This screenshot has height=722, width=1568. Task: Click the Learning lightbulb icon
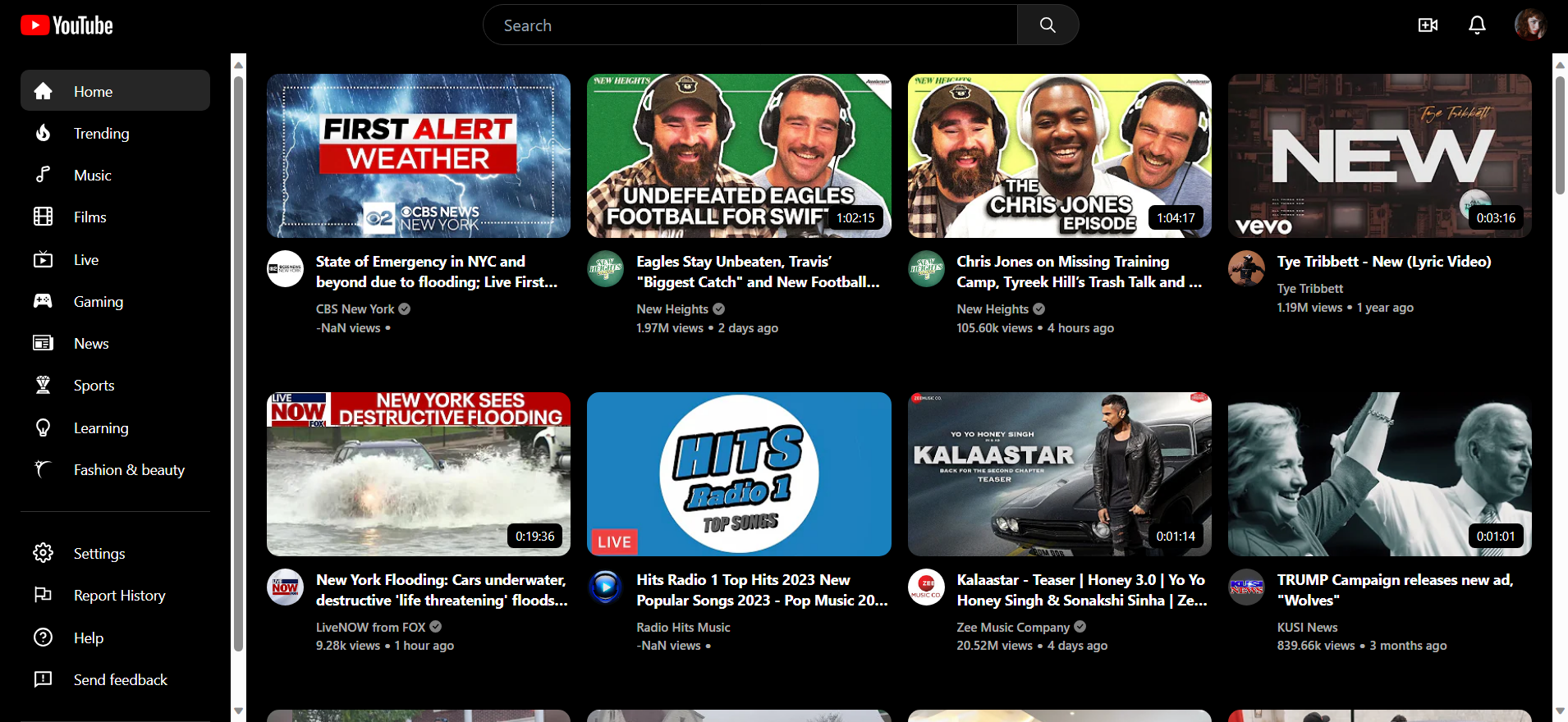click(x=43, y=427)
